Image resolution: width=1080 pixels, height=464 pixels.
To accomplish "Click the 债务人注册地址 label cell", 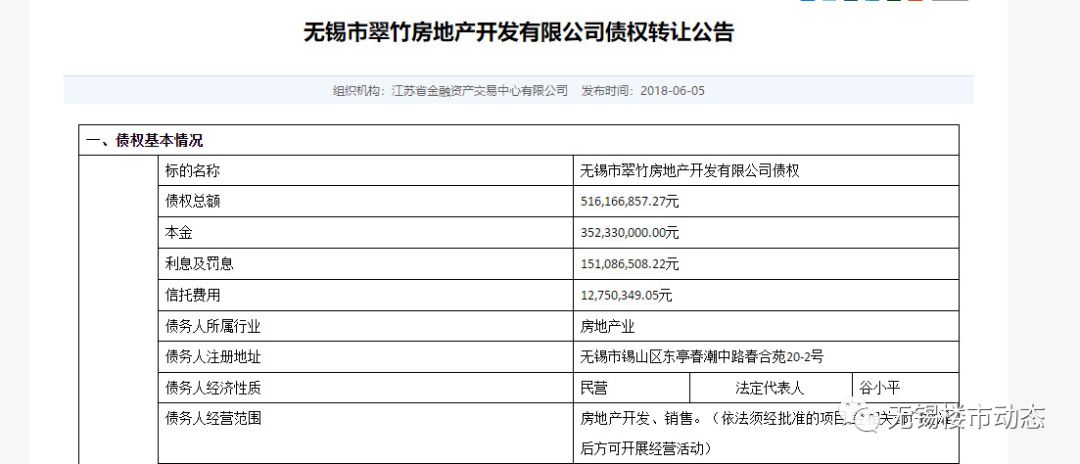I will 365,357.
